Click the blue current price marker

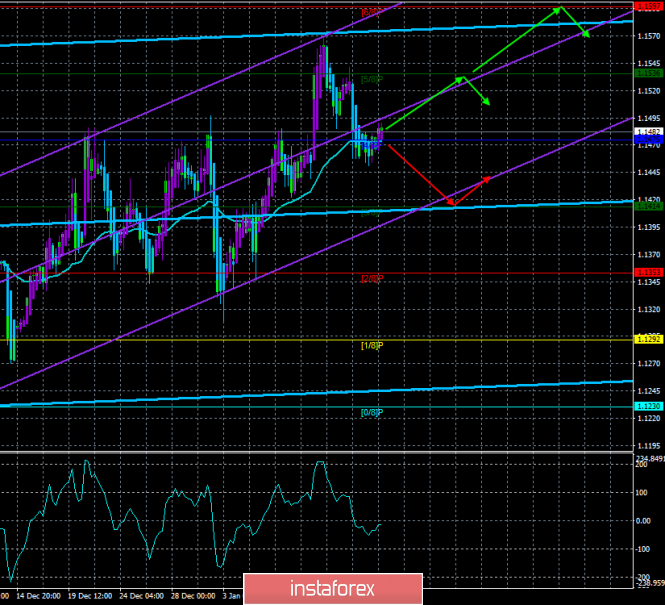point(649,142)
